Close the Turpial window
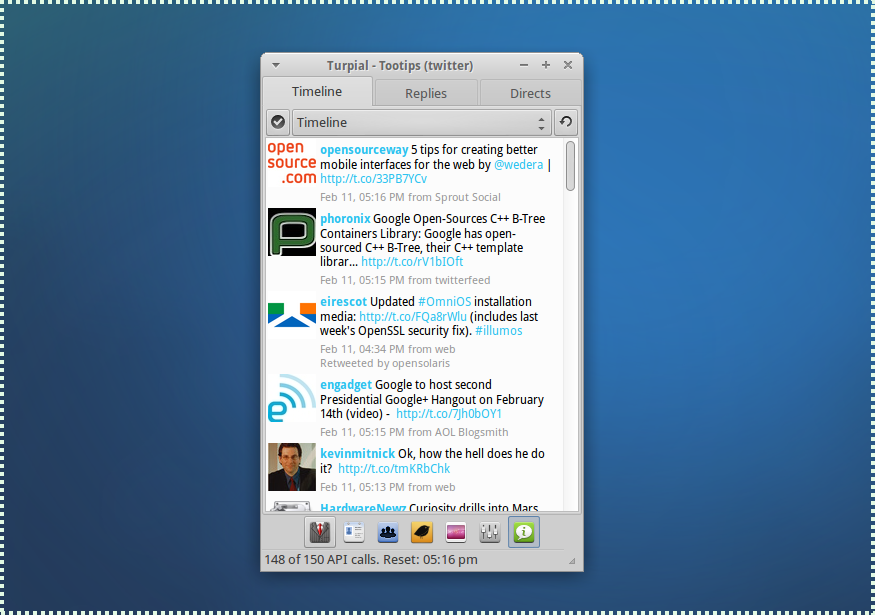Screen dimensions: 875x615 568,65
